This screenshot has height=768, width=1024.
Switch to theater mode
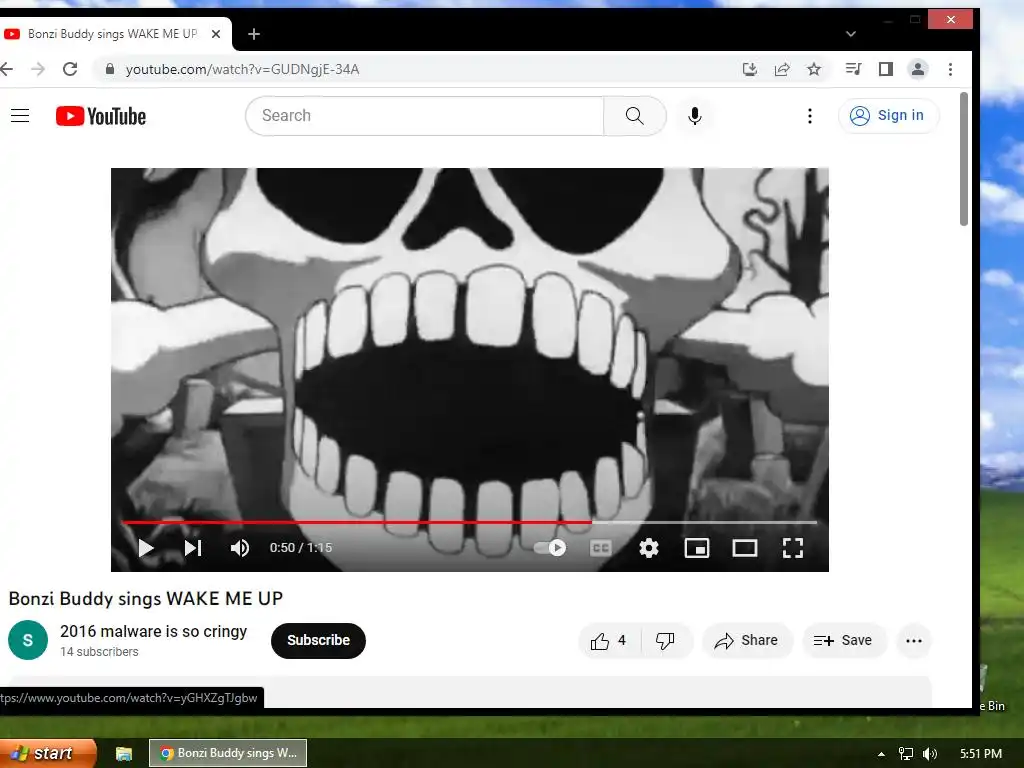tap(744, 548)
